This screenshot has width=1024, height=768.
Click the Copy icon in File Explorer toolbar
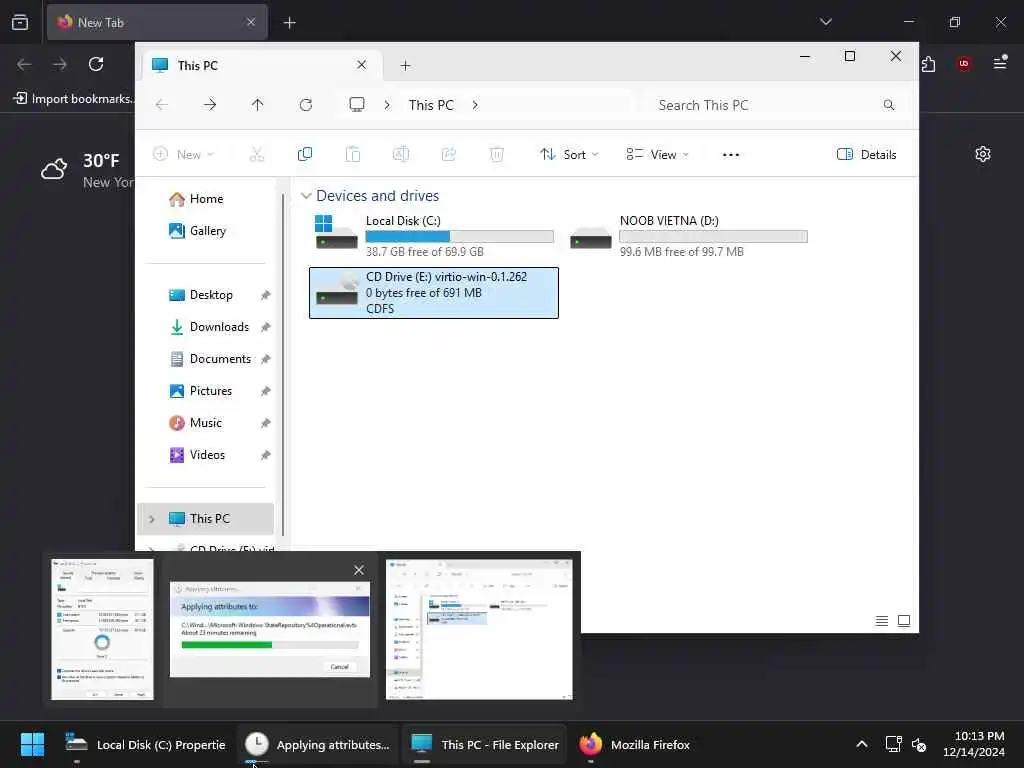(305, 155)
